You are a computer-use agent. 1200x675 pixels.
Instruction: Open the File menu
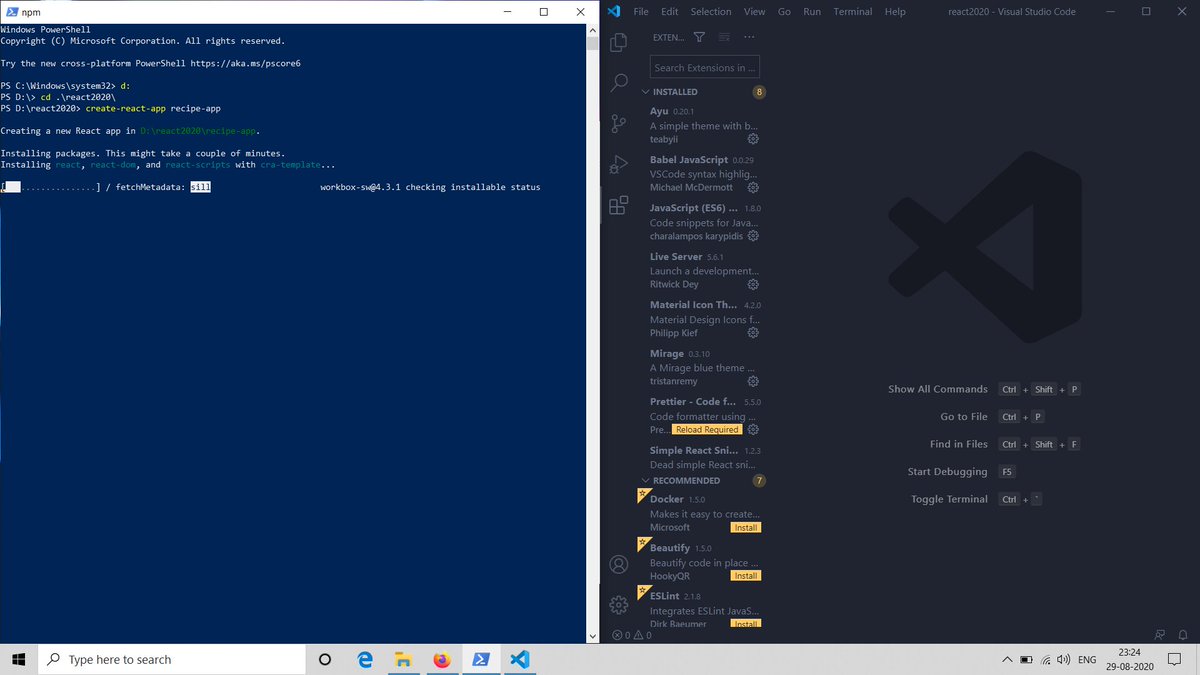[x=641, y=11]
